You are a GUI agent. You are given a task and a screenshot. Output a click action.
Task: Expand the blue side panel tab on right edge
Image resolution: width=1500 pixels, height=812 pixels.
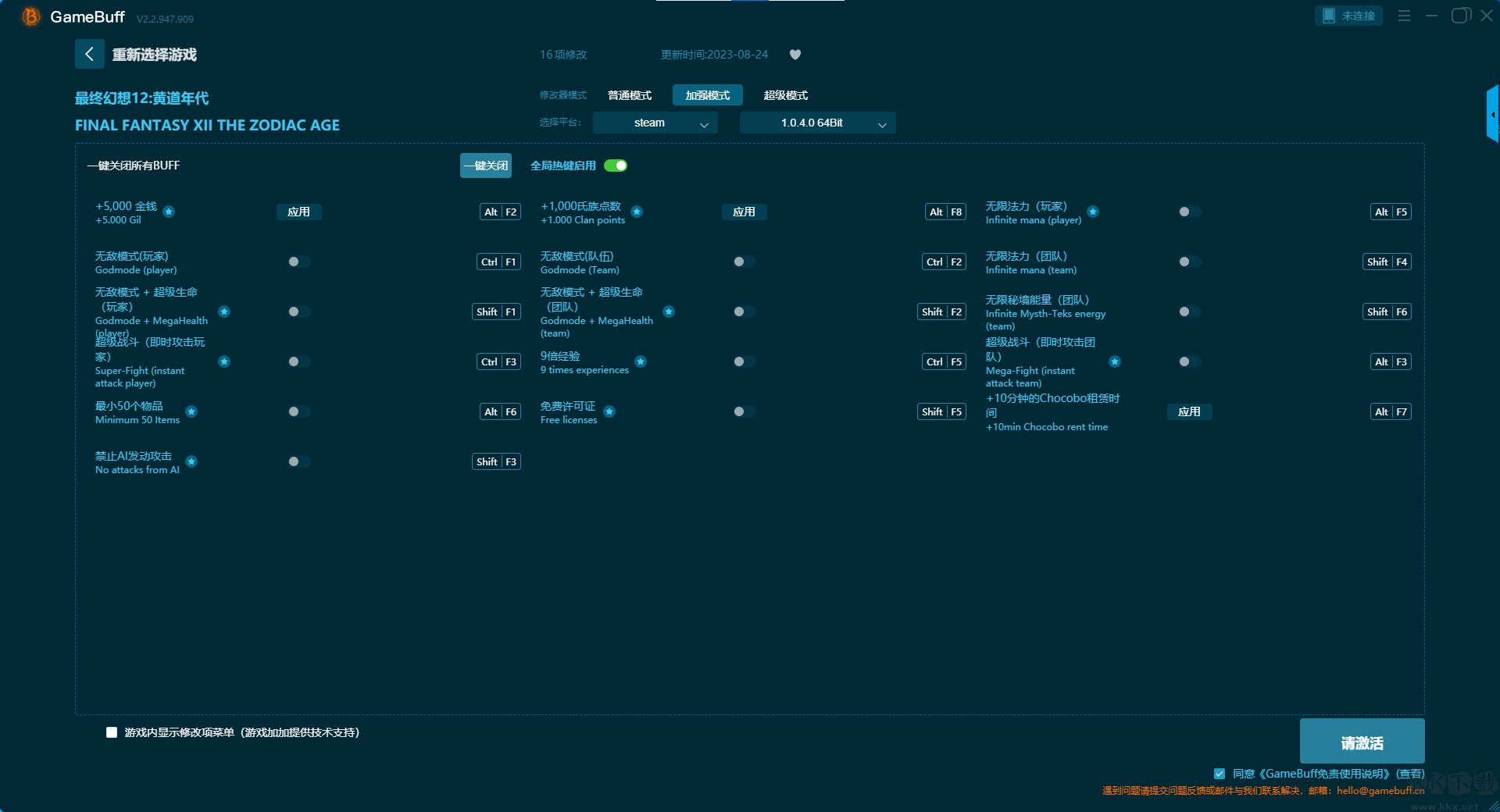(x=1492, y=115)
